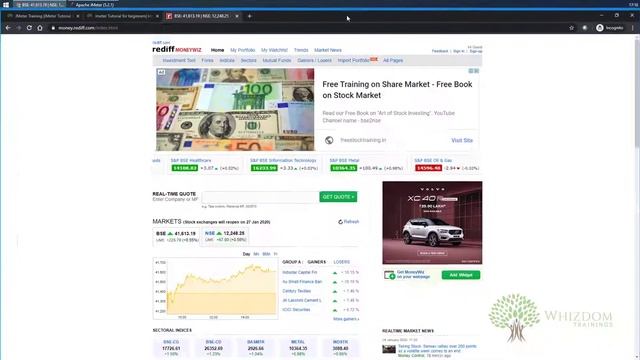Click the currency banknotes ad image
Viewport: 640px width, 360px height.
pyautogui.click(x=235, y=109)
